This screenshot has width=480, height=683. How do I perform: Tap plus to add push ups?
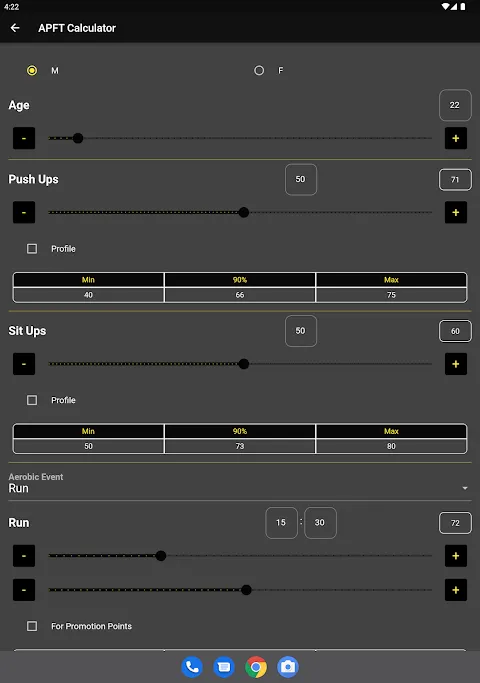coord(456,212)
